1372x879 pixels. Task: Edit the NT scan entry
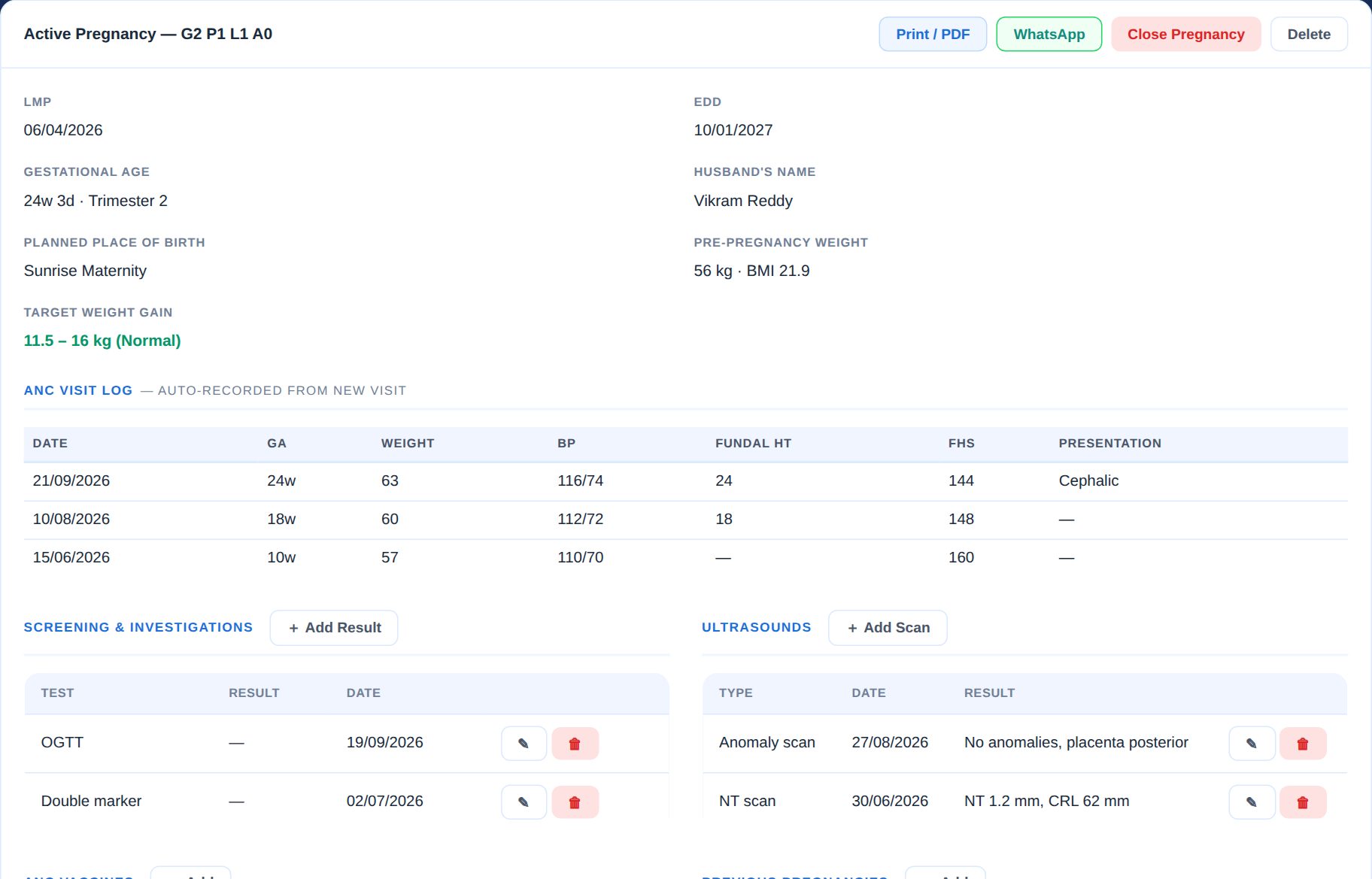pos(1252,802)
